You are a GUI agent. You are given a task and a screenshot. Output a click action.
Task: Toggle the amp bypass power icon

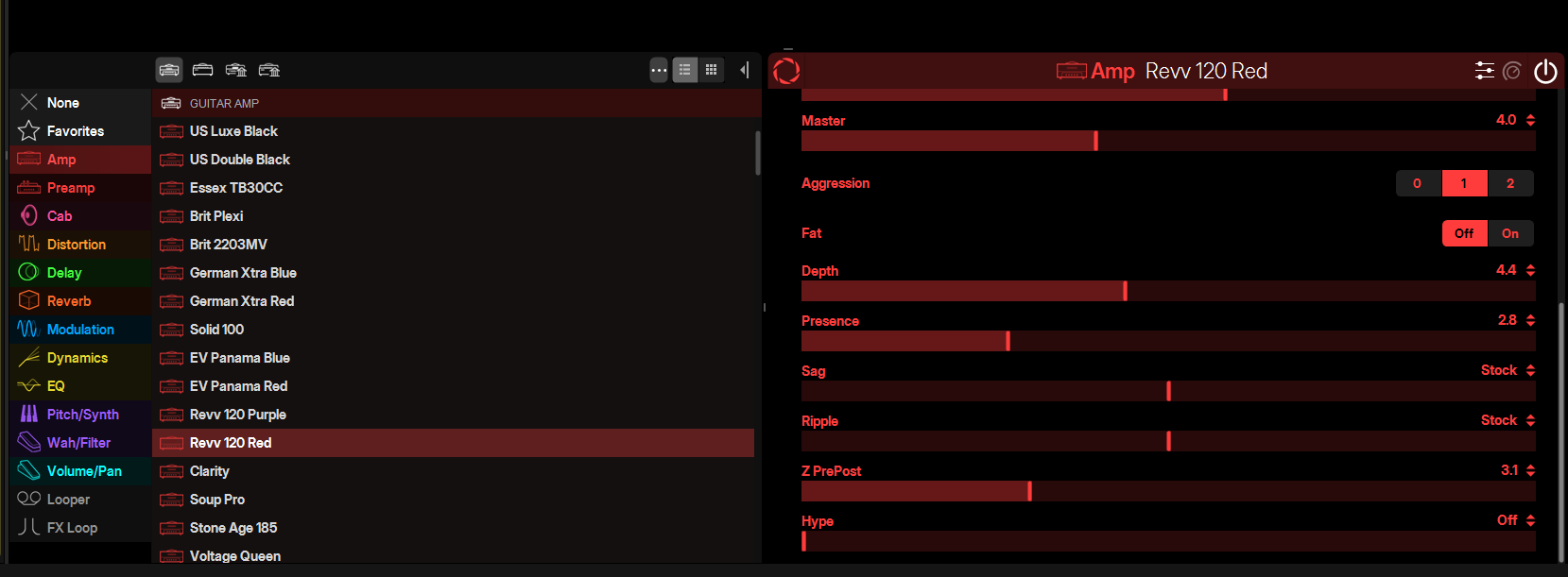pyautogui.click(x=1545, y=72)
